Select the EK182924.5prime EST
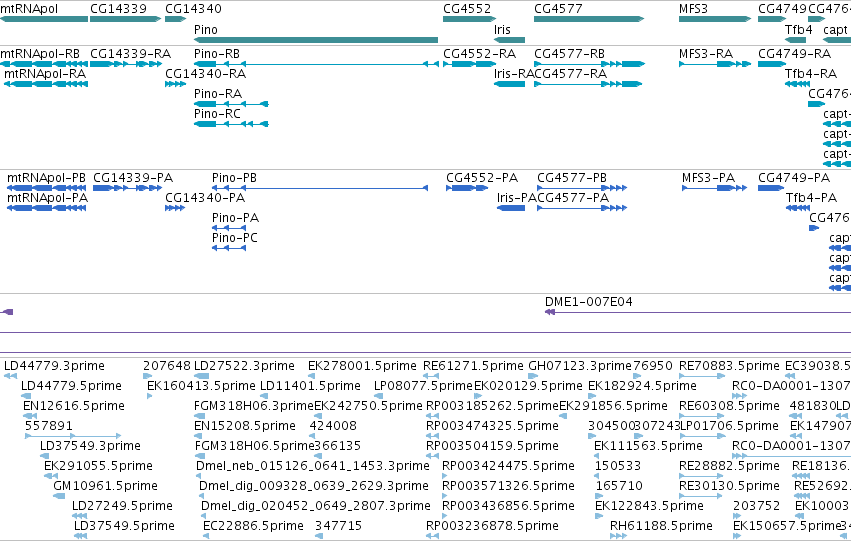Screen dimensions: 851x541 point(592,396)
